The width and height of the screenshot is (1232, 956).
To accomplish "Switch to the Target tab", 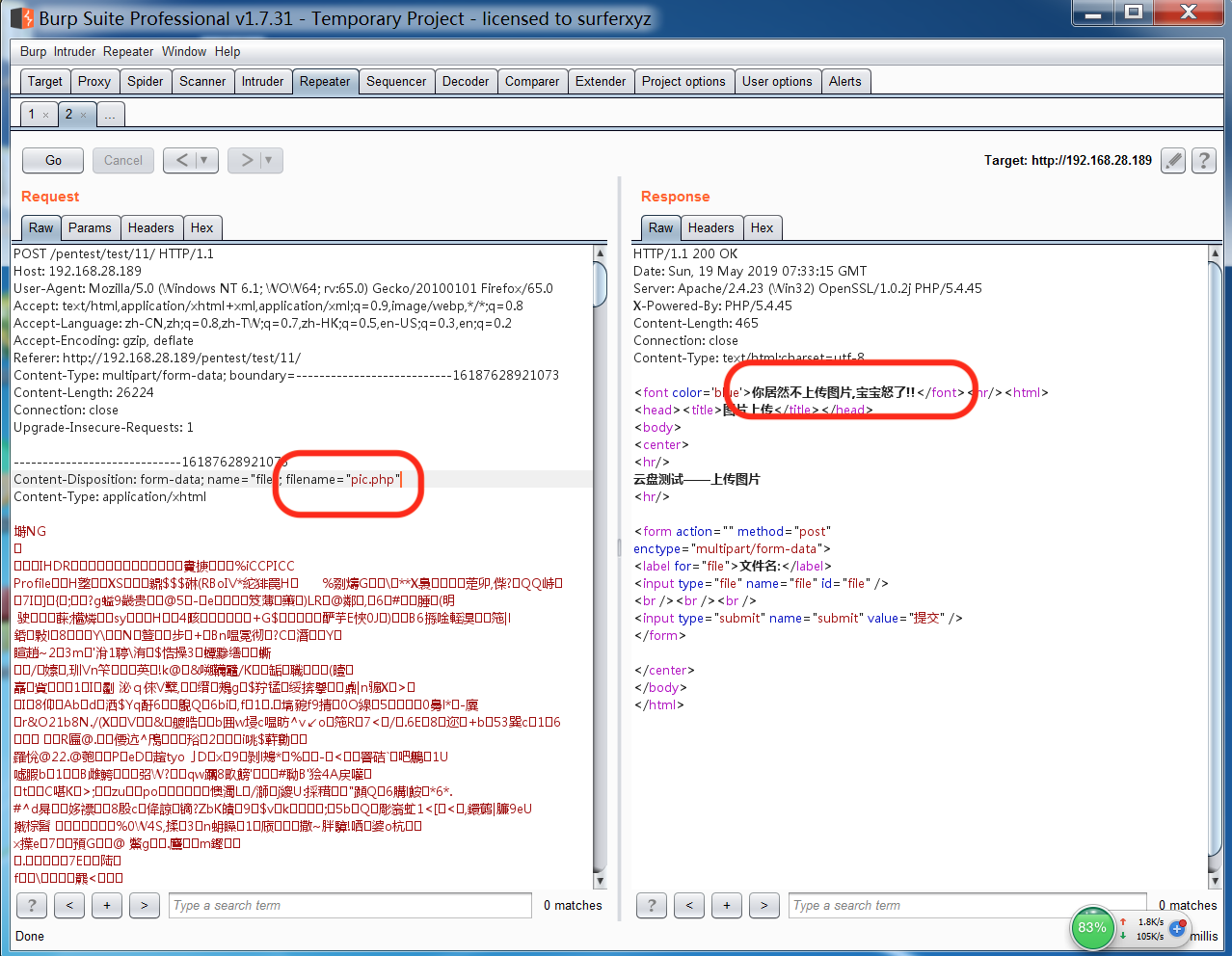I will click(45, 81).
